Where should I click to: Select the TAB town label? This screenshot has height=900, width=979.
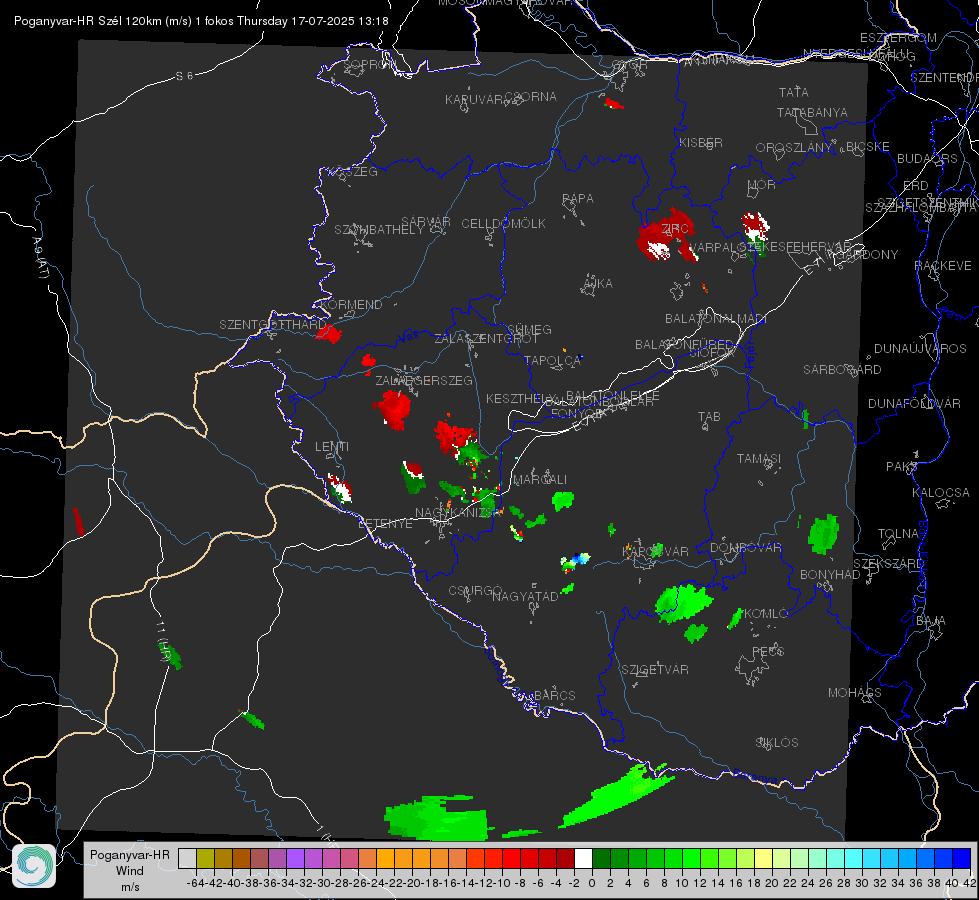point(709,417)
